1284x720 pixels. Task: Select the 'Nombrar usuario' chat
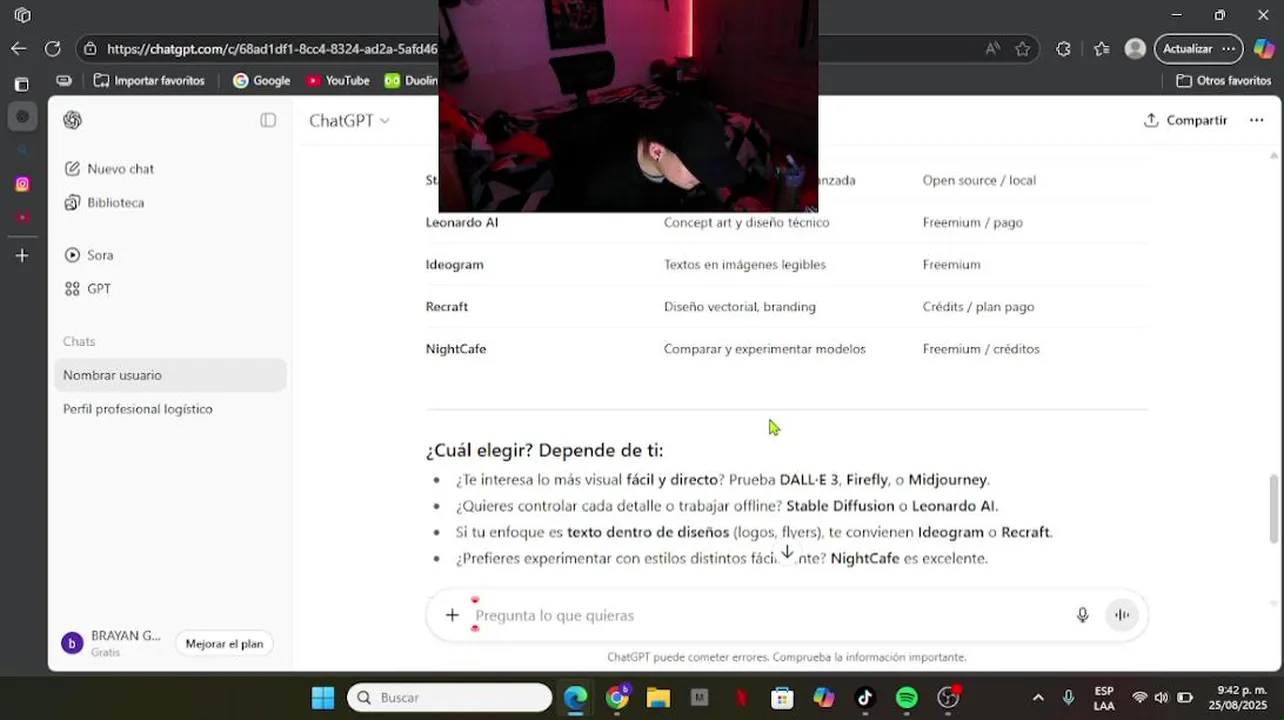click(x=170, y=375)
